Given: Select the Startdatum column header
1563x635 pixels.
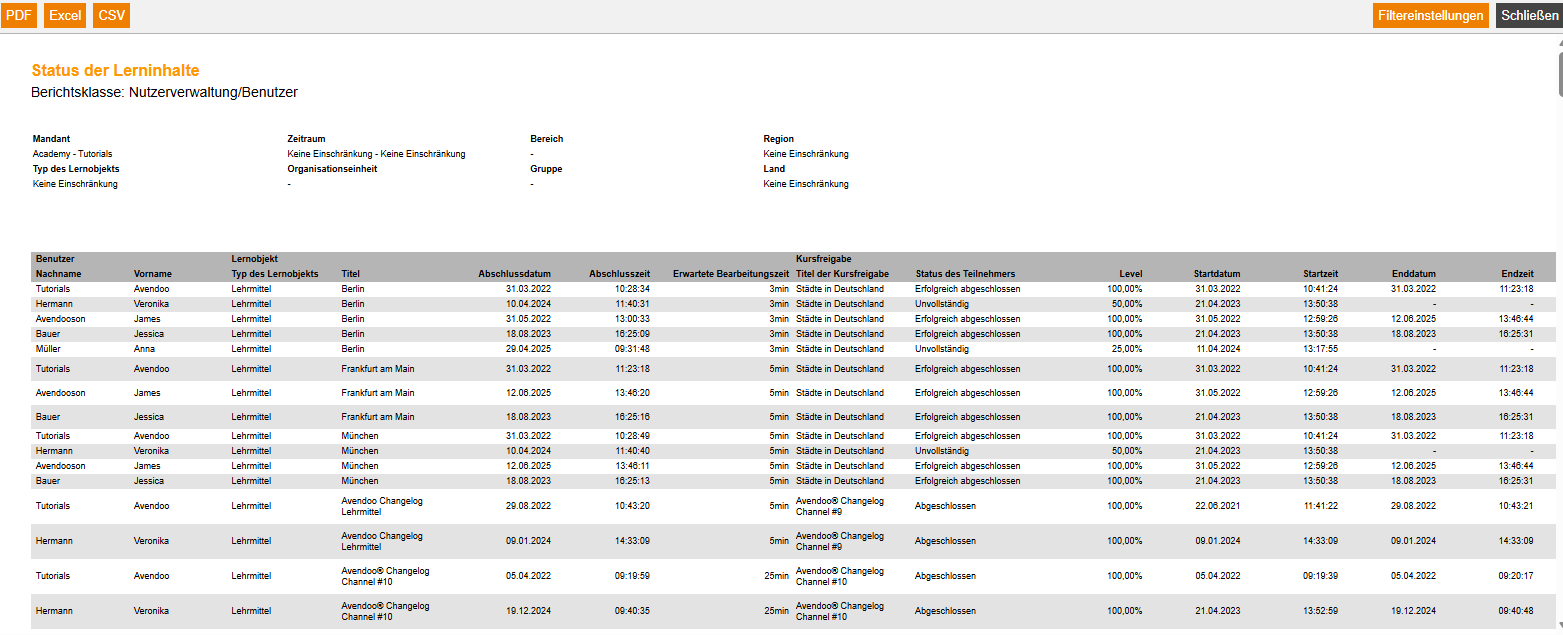Looking at the screenshot, I should [x=1216, y=274].
